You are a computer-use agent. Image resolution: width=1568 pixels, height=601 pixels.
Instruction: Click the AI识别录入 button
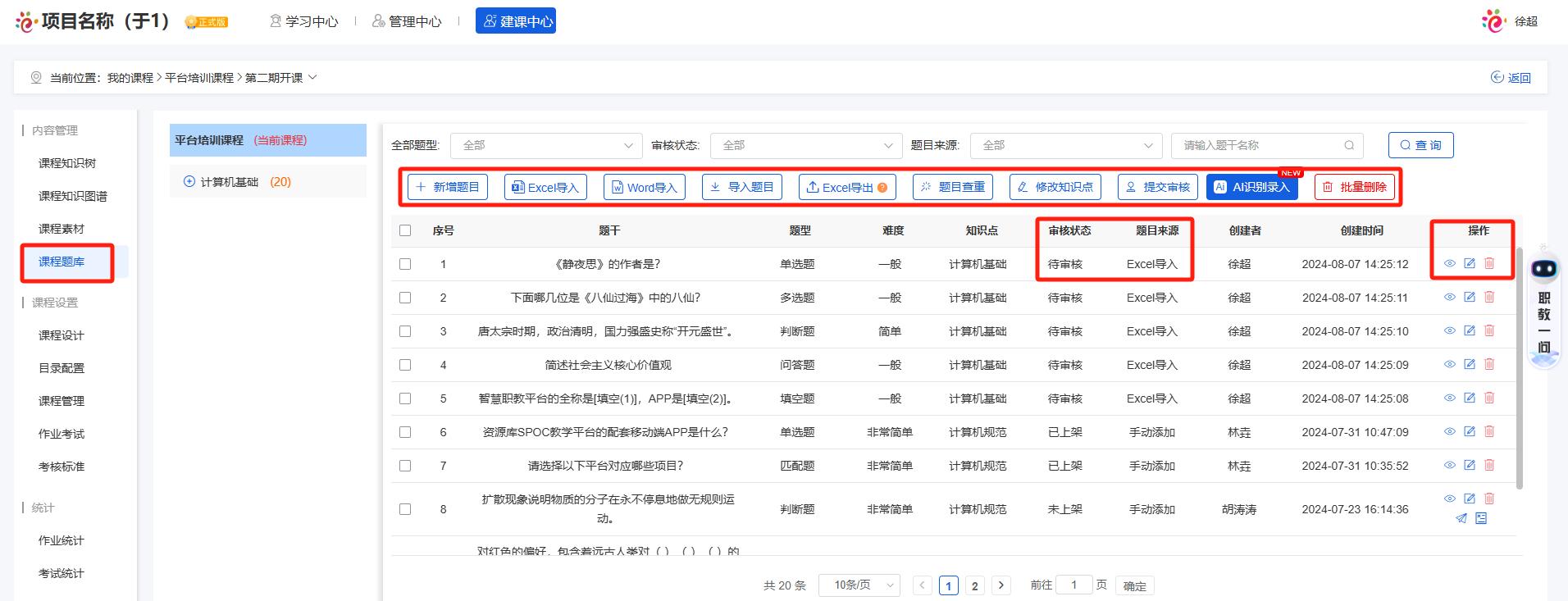(1252, 187)
